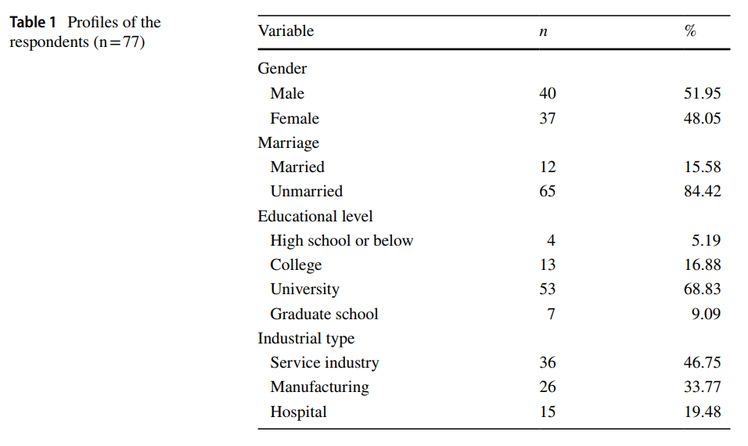Select the "Industrial type" heading

(x=306, y=338)
